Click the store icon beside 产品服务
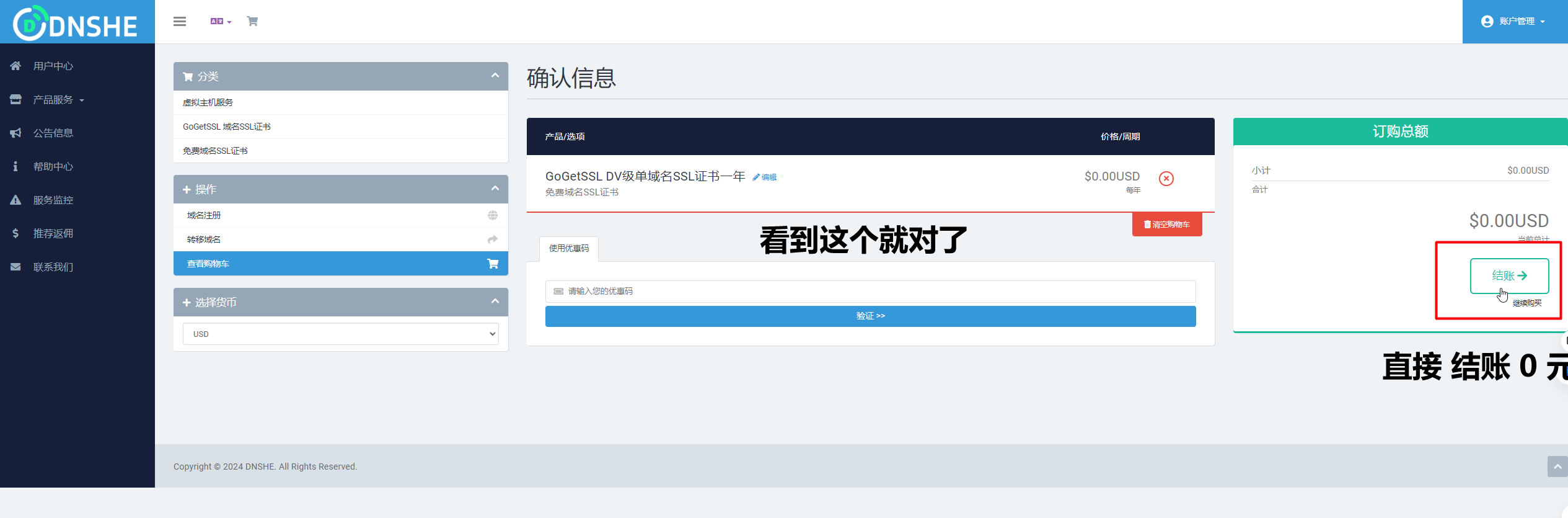Image resolution: width=1568 pixels, height=518 pixels. pyautogui.click(x=15, y=99)
